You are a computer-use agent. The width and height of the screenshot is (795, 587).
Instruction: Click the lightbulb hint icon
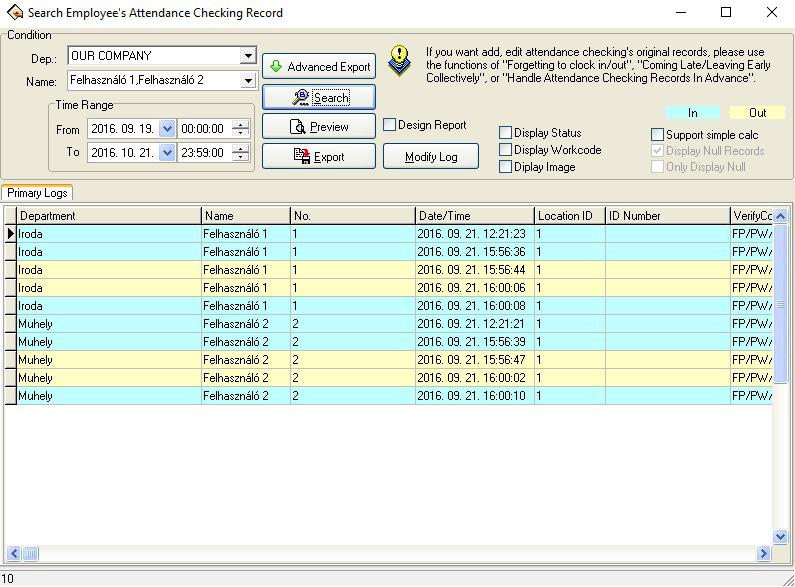click(400, 60)
